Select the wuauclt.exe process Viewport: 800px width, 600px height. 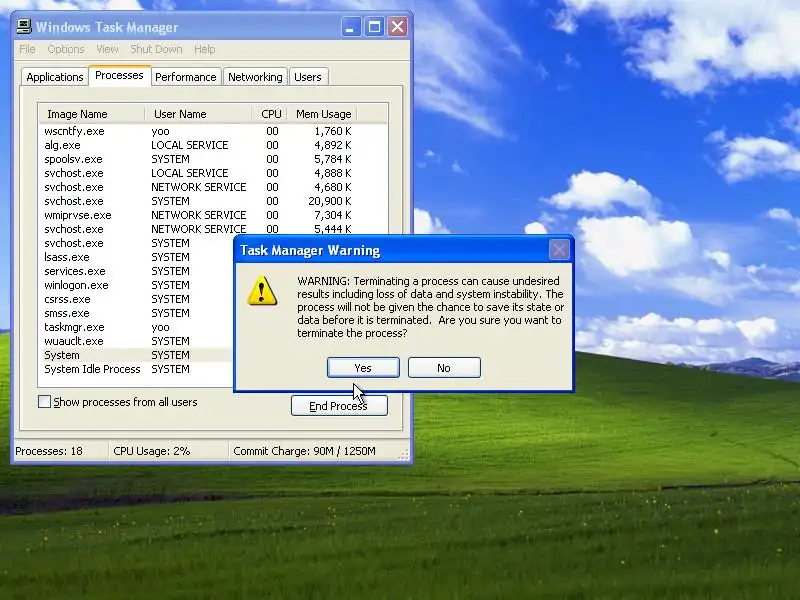point(137,341)
